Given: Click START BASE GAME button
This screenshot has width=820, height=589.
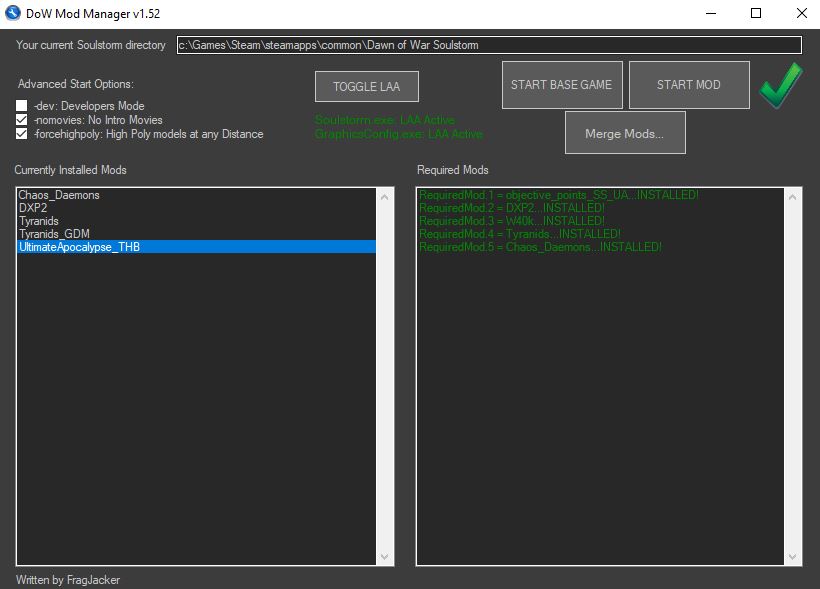Looking at the screenshot, I should 561,85.
